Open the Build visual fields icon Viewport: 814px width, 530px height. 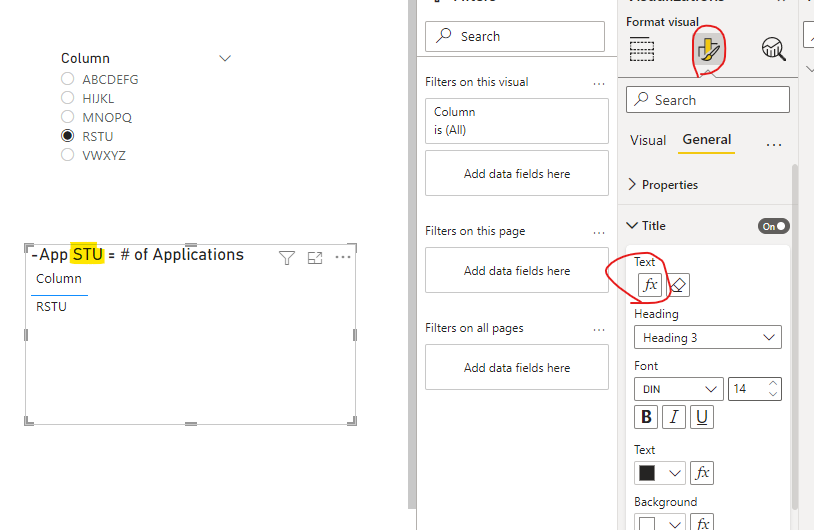coord(642,50)
